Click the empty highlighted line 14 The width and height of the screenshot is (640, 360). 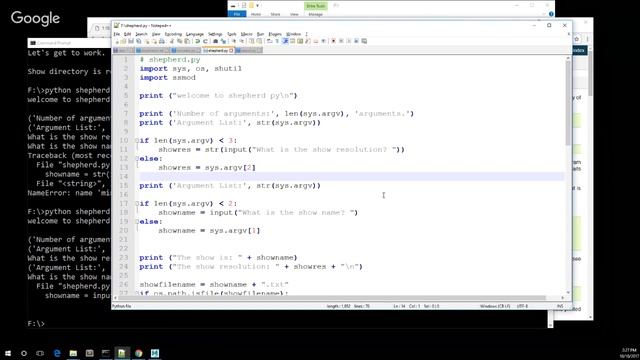352,176
